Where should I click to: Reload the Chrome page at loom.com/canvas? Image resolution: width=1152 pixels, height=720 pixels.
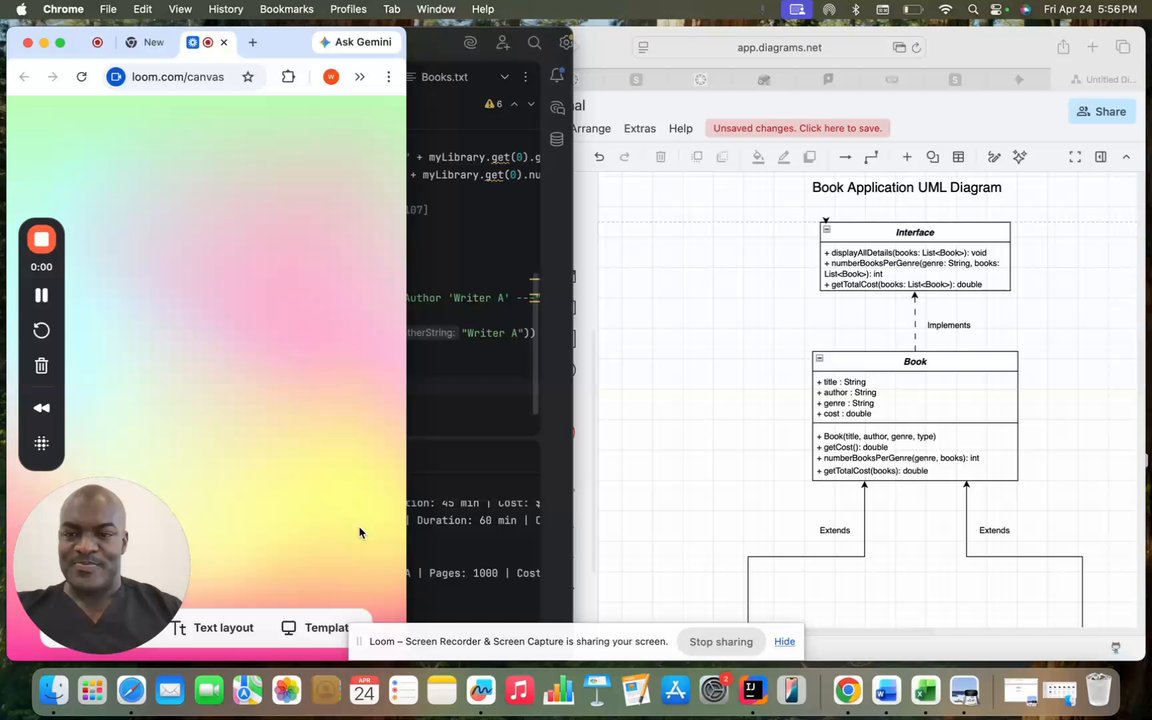click(82, 76)
